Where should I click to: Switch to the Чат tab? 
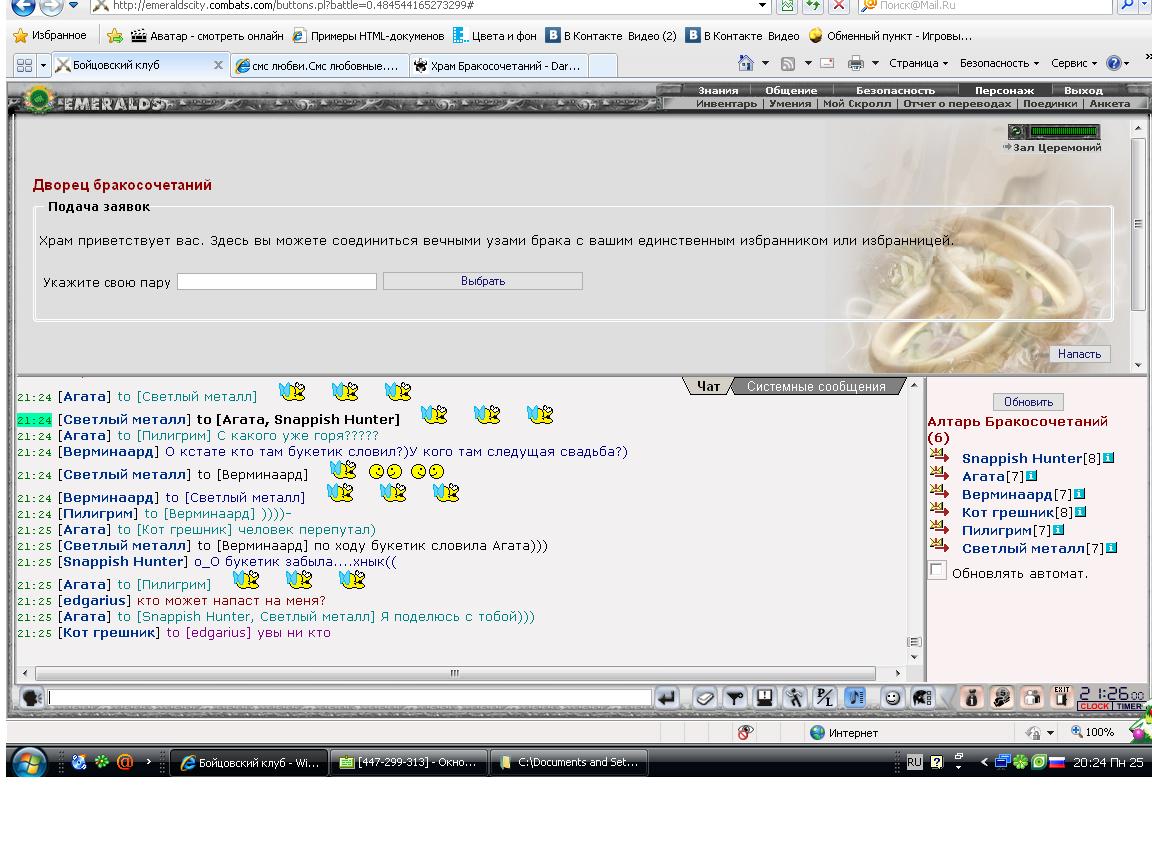pos(708,386)
